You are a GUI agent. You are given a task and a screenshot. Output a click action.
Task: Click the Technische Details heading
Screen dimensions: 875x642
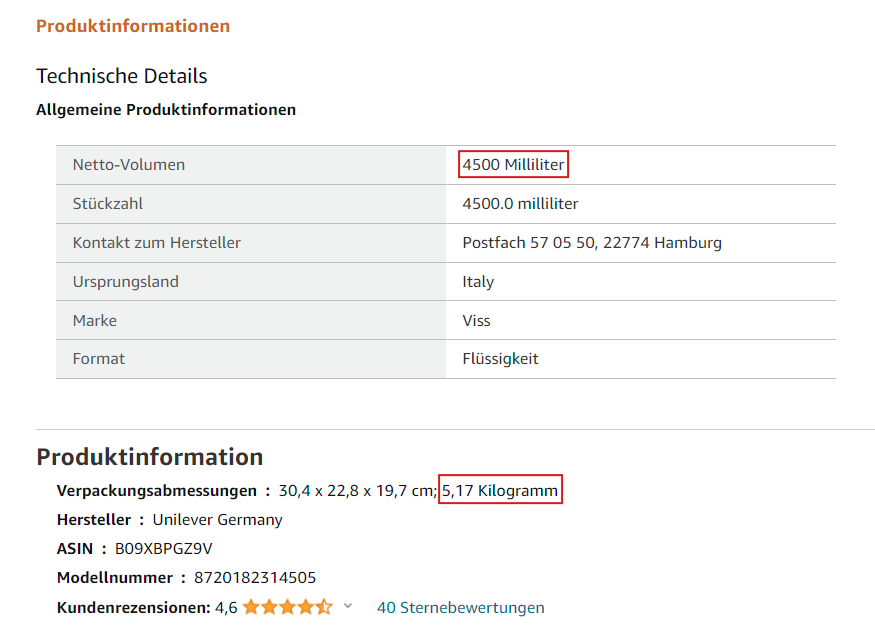(x=122, y=76)
